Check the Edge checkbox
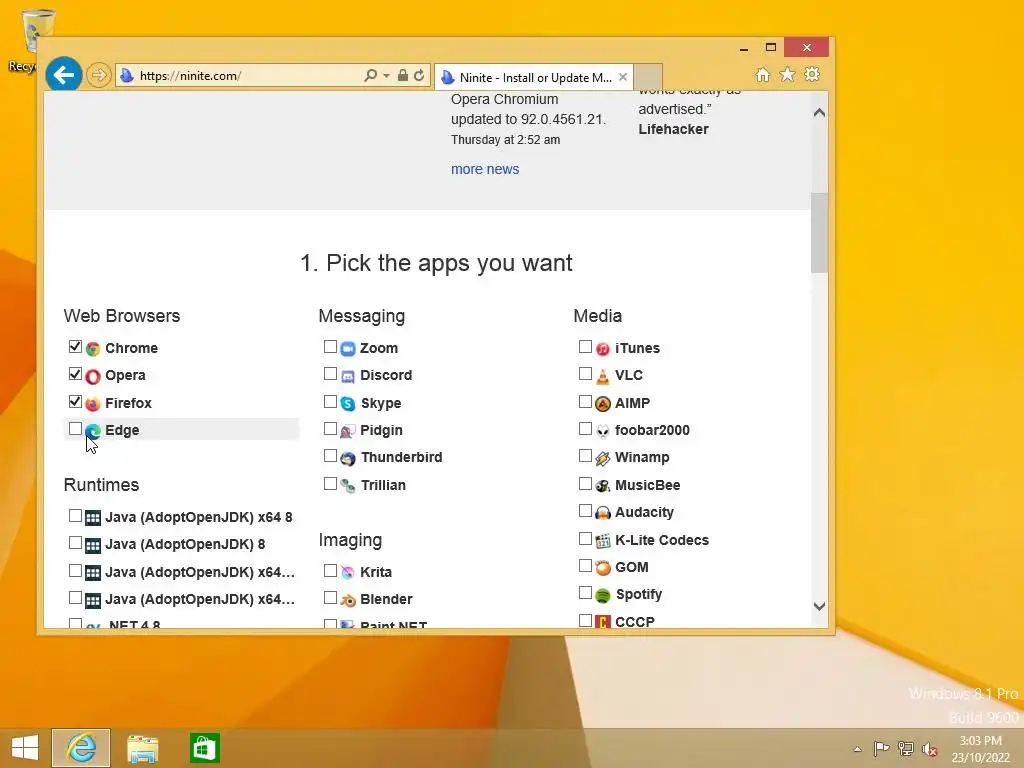1024x768 pixels. coord(75,428)
